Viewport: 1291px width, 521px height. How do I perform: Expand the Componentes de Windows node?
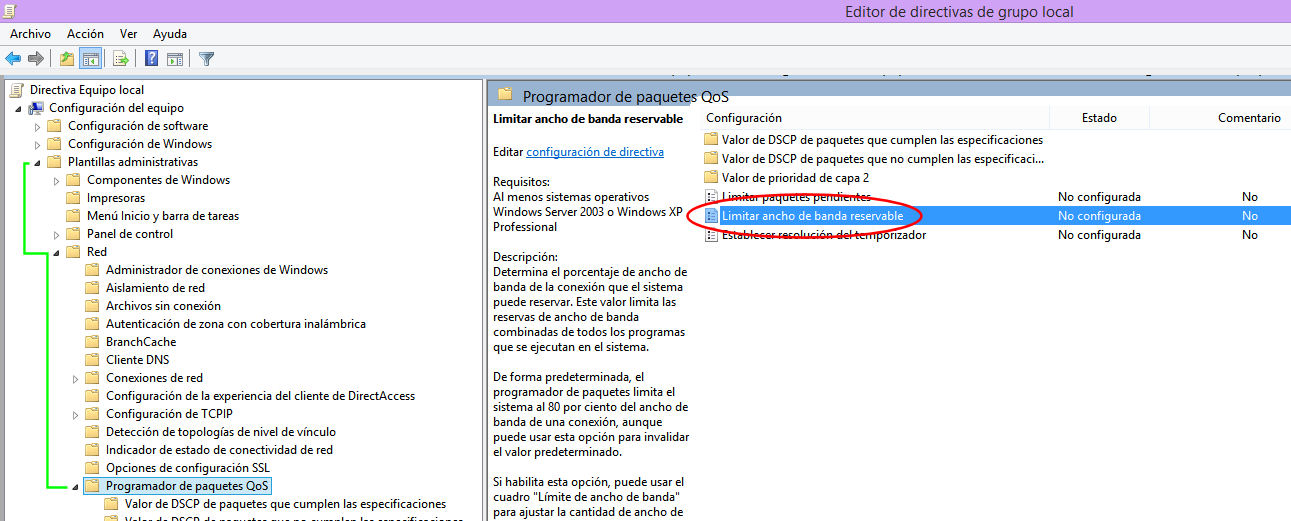(57, 180)
